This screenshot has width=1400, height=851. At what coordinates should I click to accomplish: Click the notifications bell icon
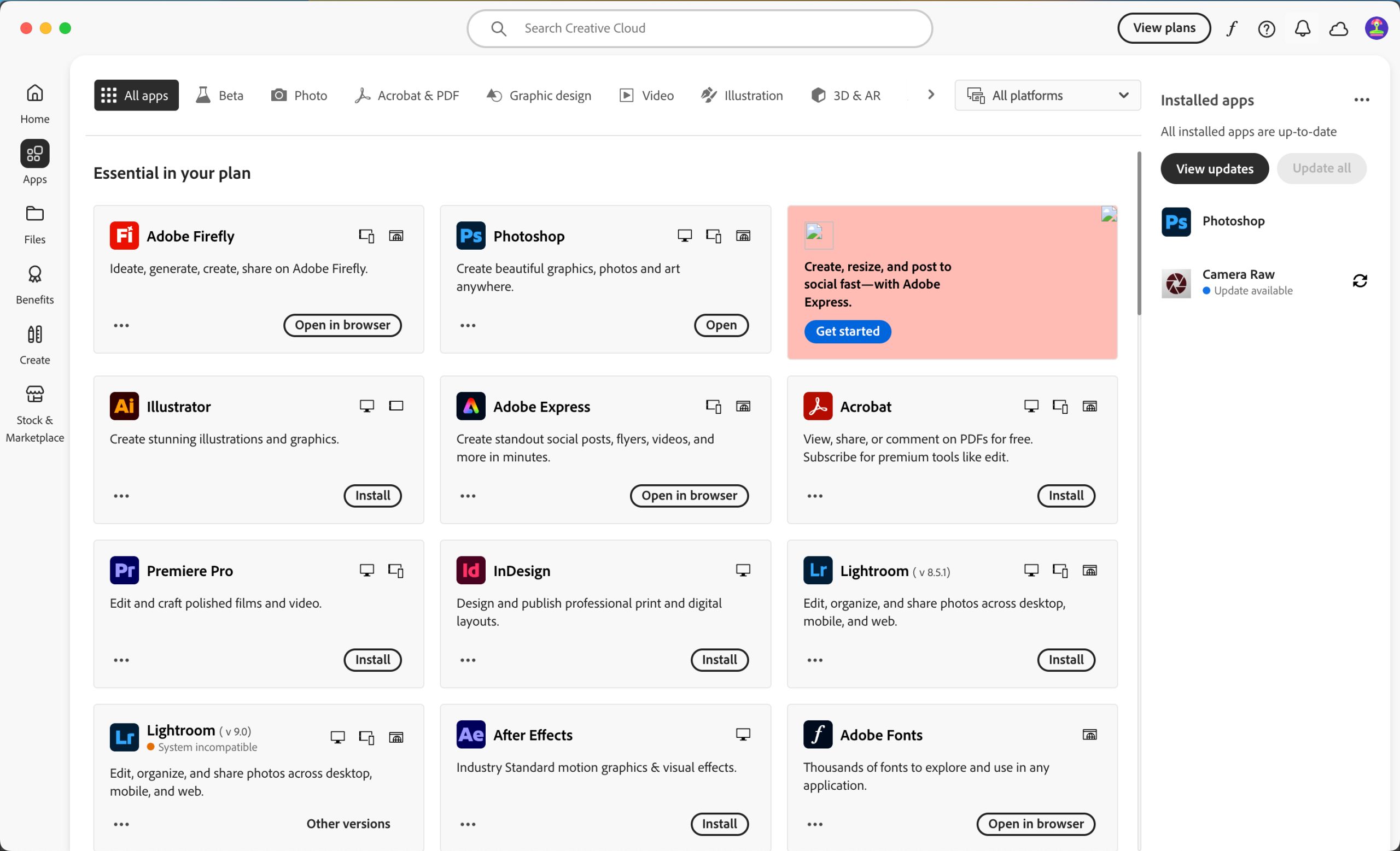(x=1302, y=28)
